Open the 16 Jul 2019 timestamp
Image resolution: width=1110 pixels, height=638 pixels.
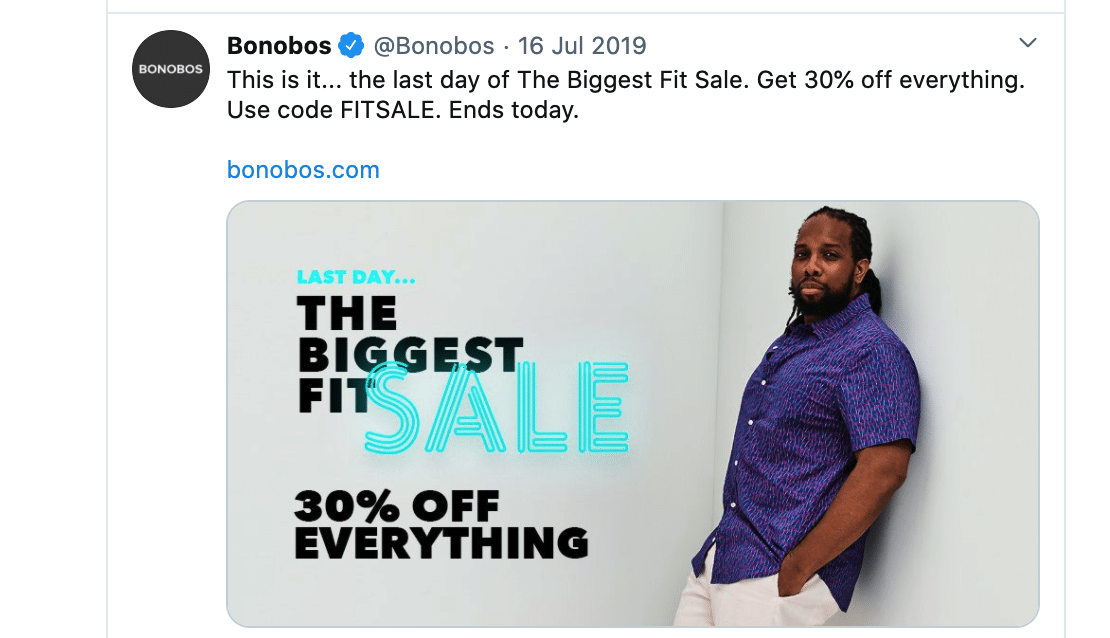pos(582,46)
